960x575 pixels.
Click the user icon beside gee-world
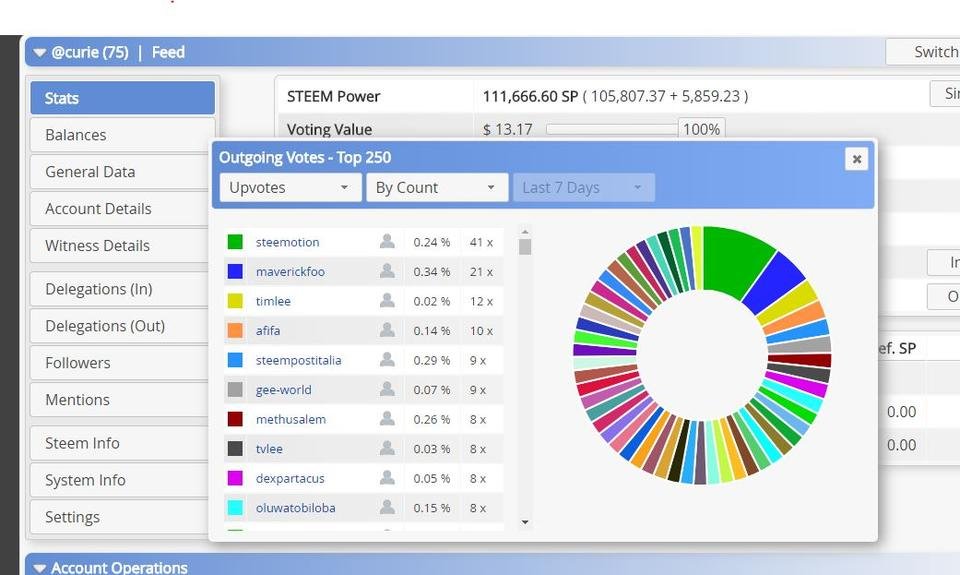[387, 389]
